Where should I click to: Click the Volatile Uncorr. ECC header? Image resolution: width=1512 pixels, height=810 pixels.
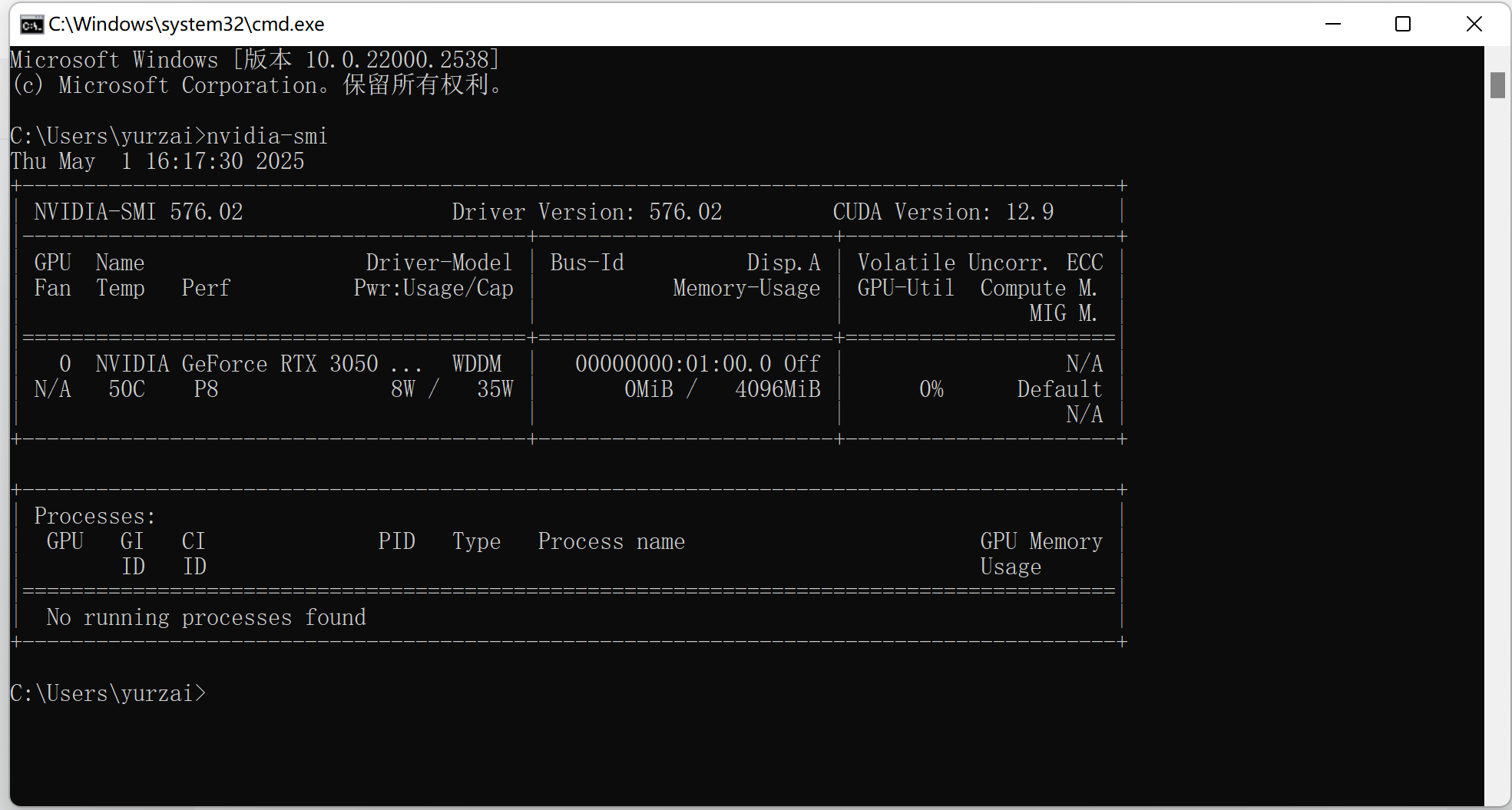point(981,263)
